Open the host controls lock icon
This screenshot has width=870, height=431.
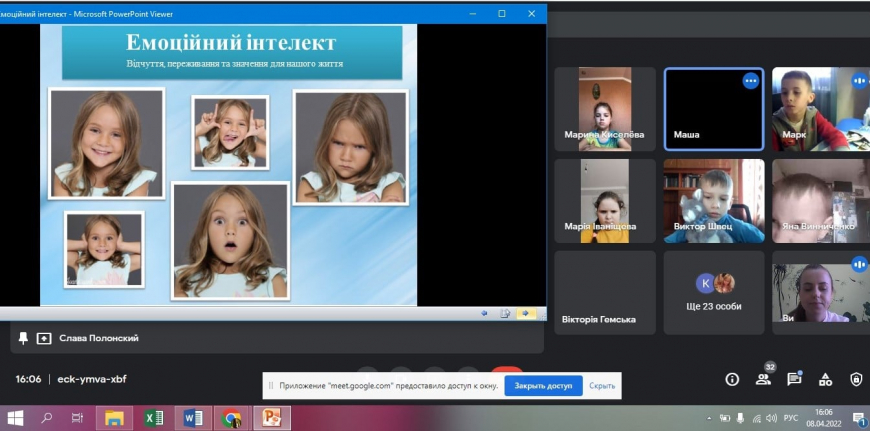(x=856, y=380)
